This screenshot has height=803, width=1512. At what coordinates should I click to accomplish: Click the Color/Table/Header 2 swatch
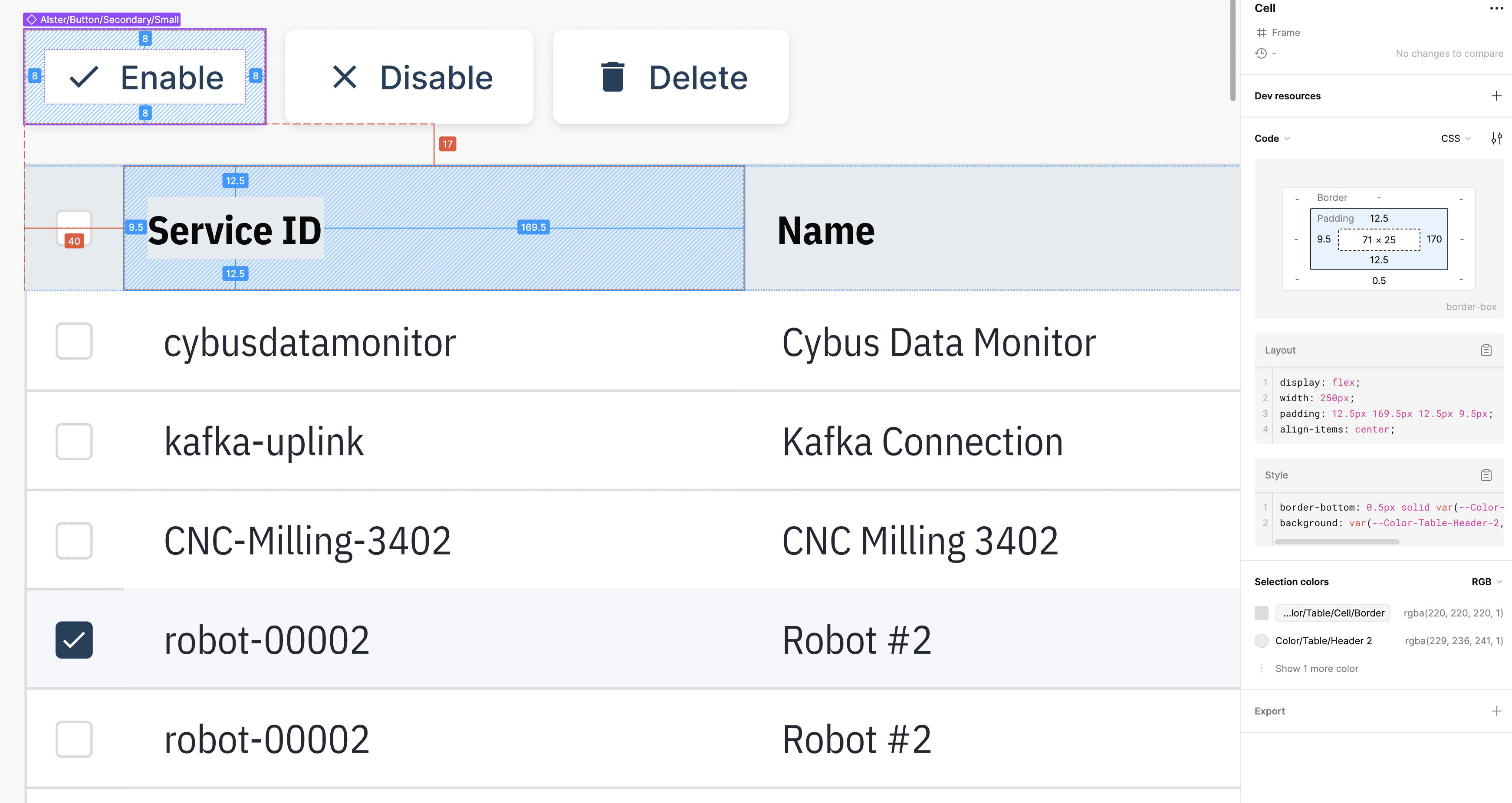[1261, 640]
